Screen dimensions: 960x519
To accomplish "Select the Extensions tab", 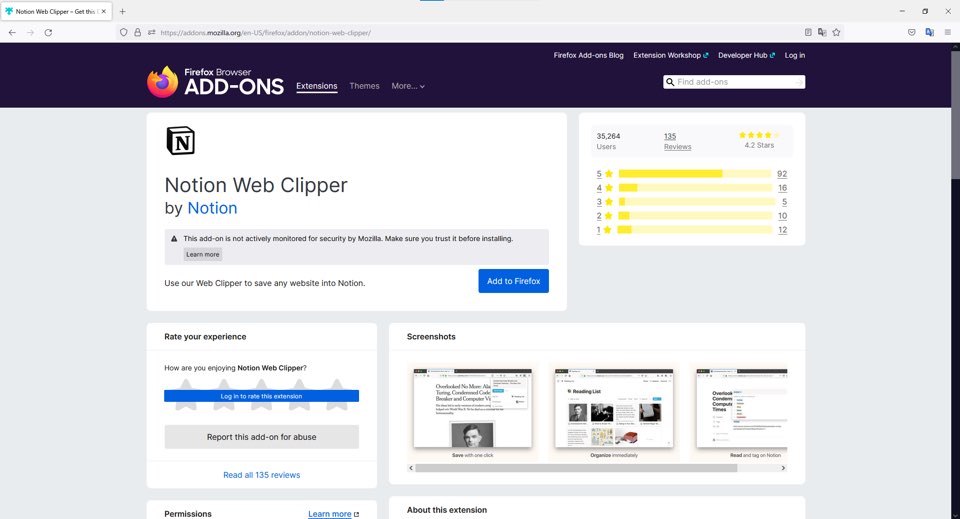I will 317,86.
